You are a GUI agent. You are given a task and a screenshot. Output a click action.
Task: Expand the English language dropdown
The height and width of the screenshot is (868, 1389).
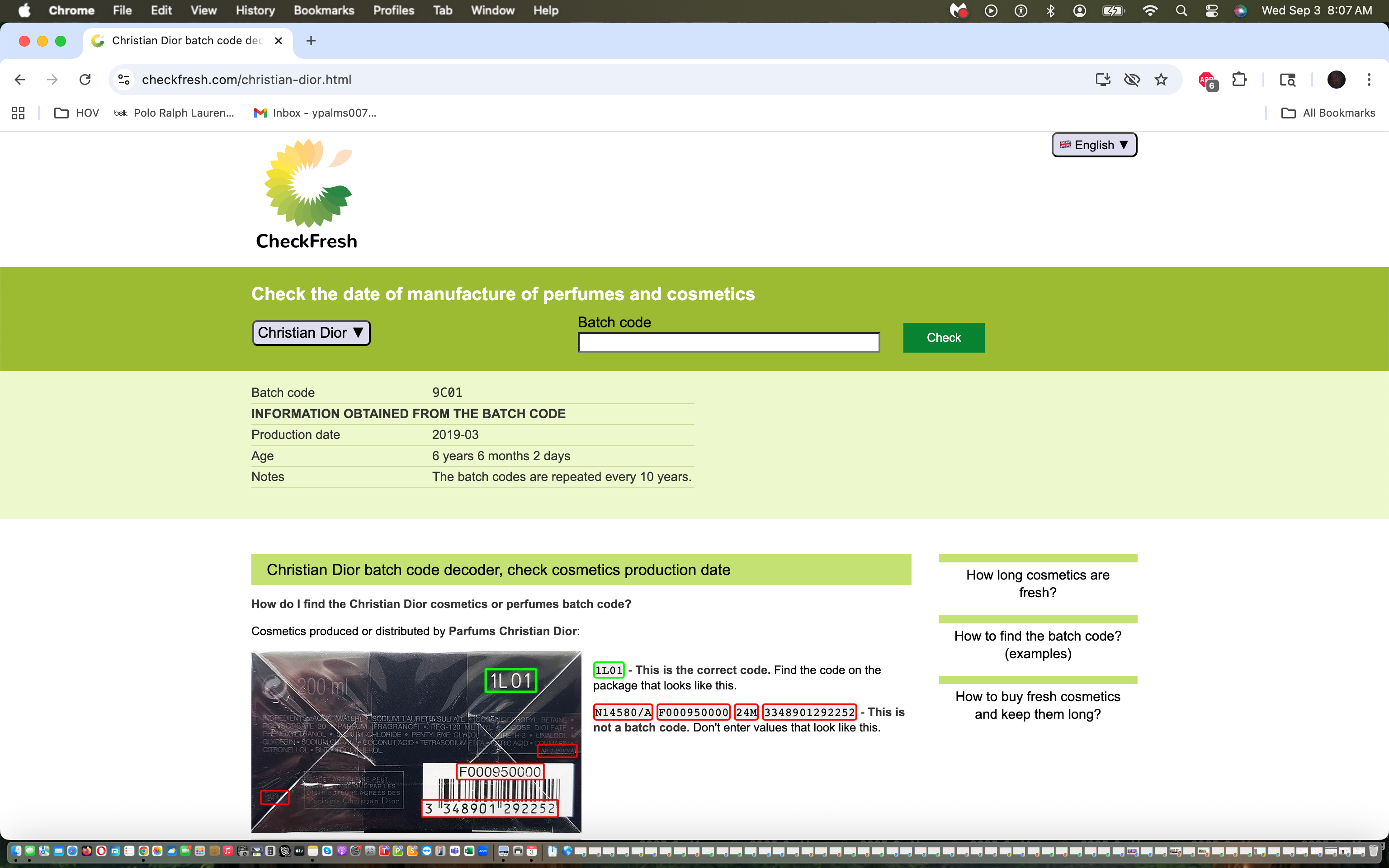click(x=1094, y=145)
